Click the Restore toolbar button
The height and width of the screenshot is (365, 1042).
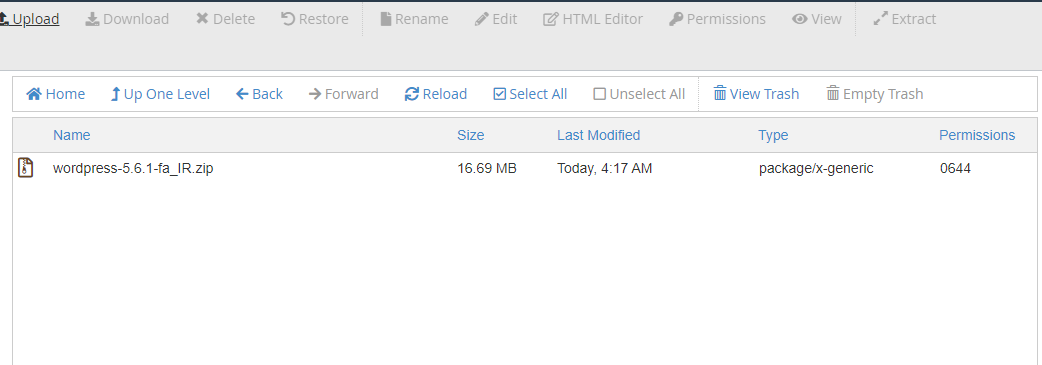[x=315, y=19]
